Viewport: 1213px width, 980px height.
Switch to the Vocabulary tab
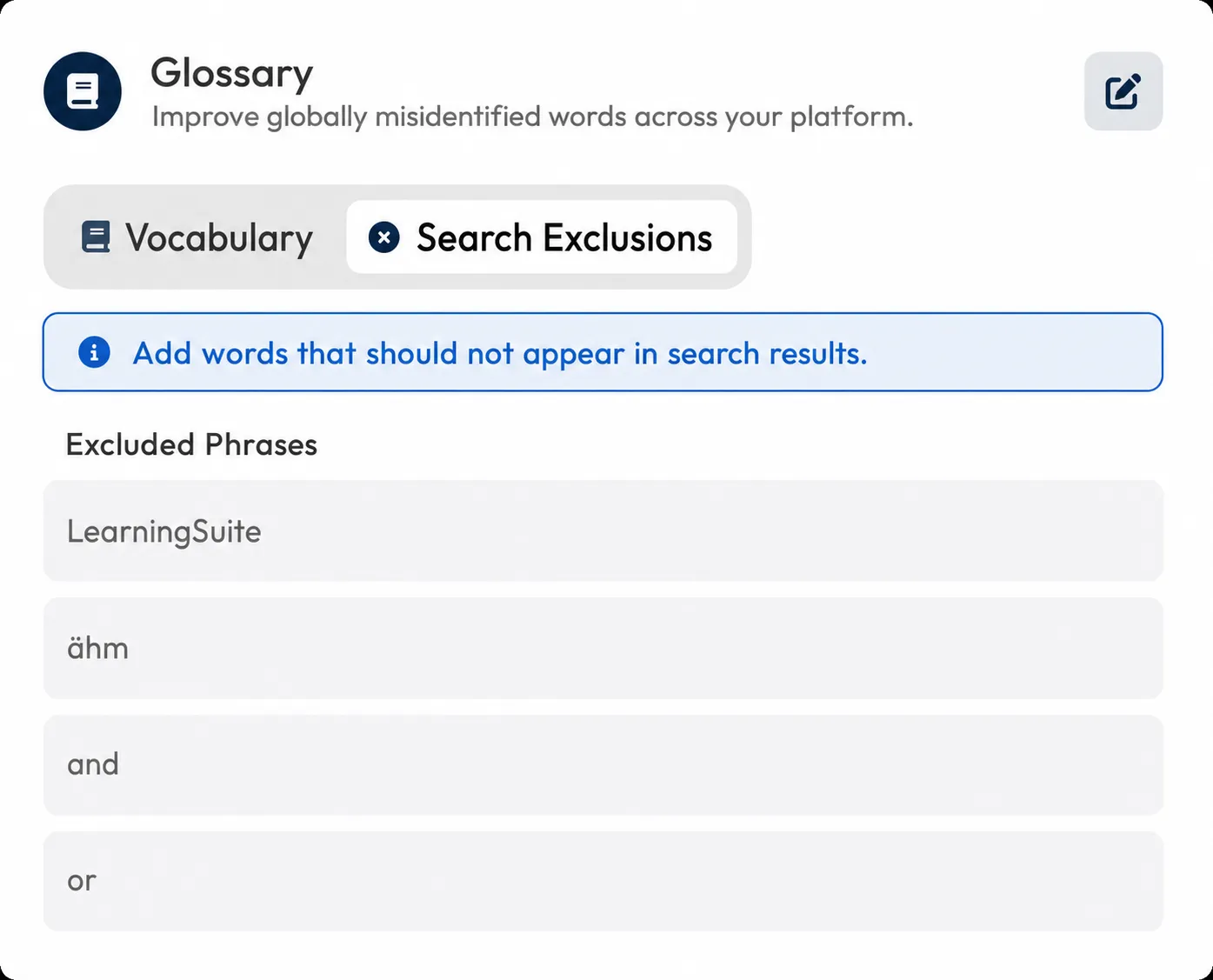197,237
